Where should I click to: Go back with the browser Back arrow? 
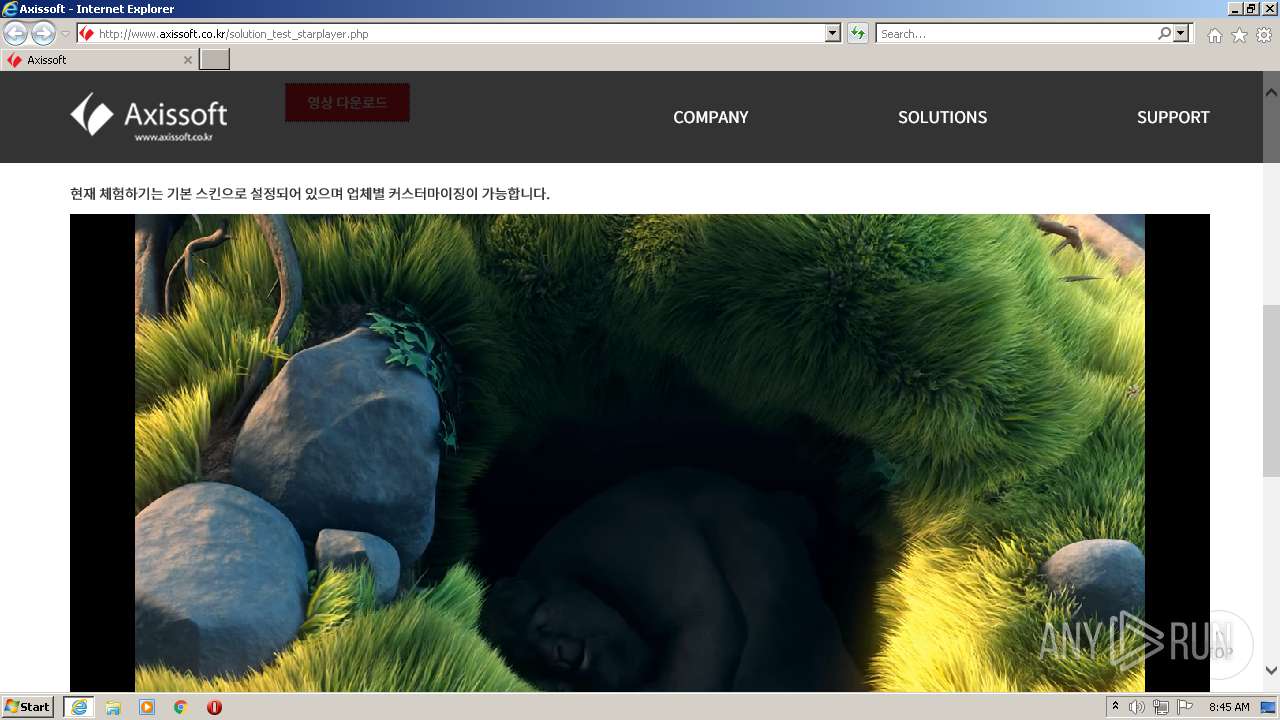coord(15,33)
